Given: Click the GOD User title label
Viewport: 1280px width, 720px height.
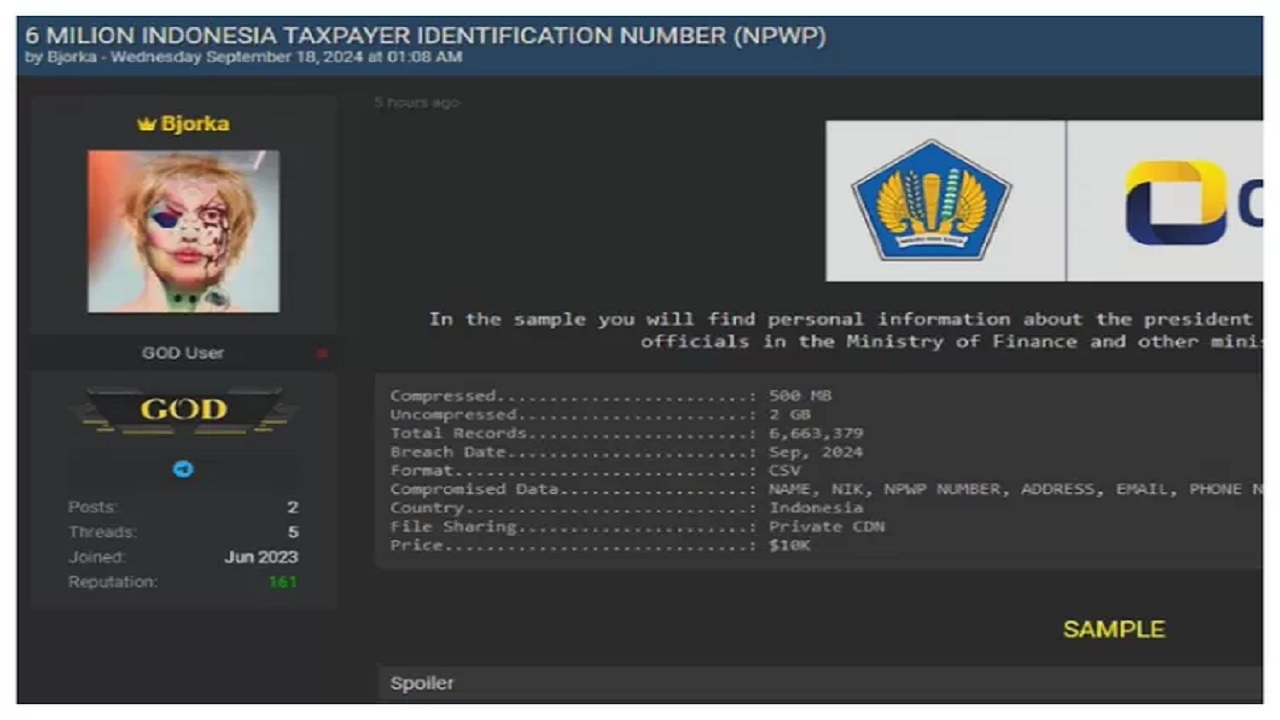Looking at the screenshot, I should [183, 353].
